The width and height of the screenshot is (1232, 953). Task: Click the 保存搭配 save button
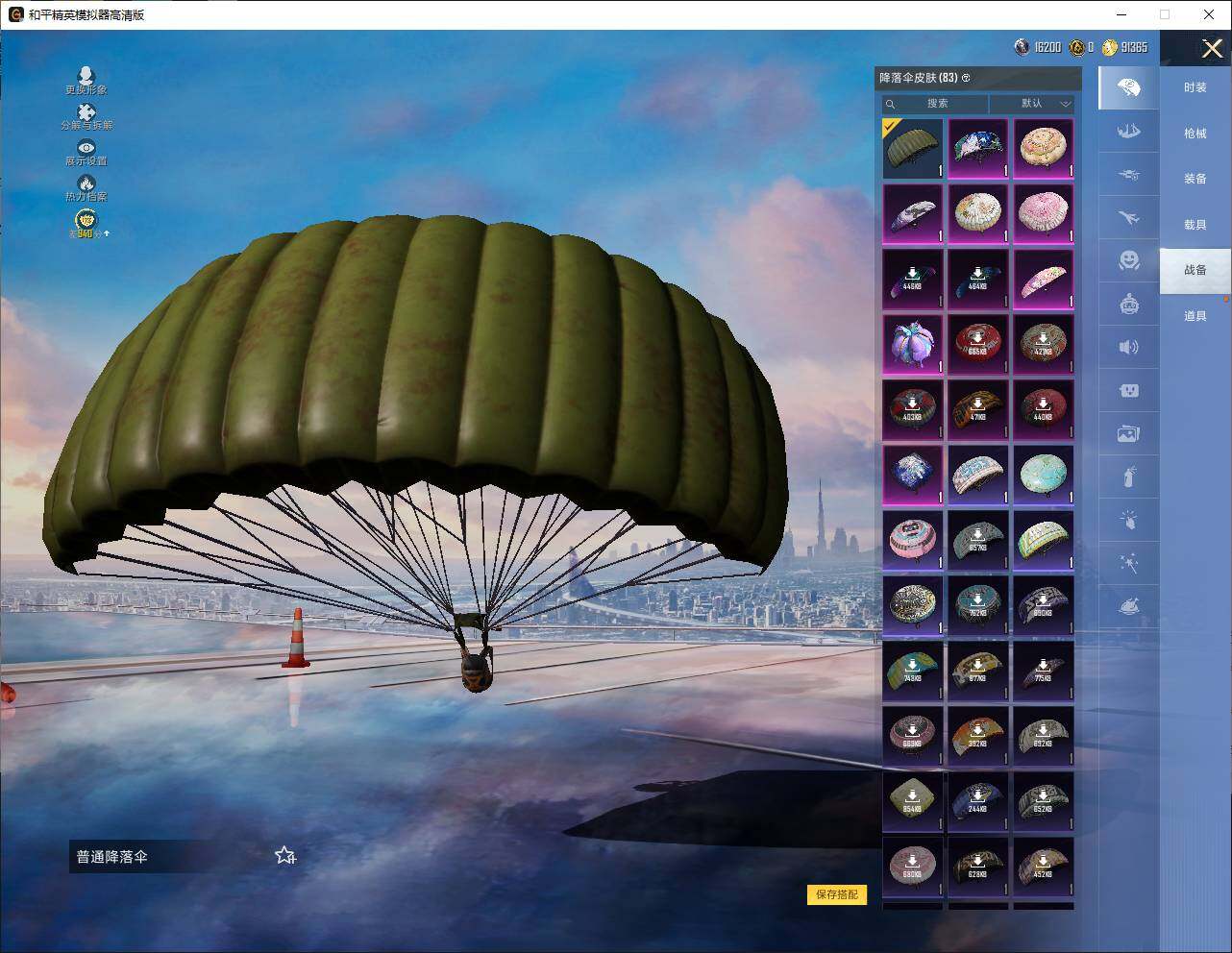pos(837,894)
